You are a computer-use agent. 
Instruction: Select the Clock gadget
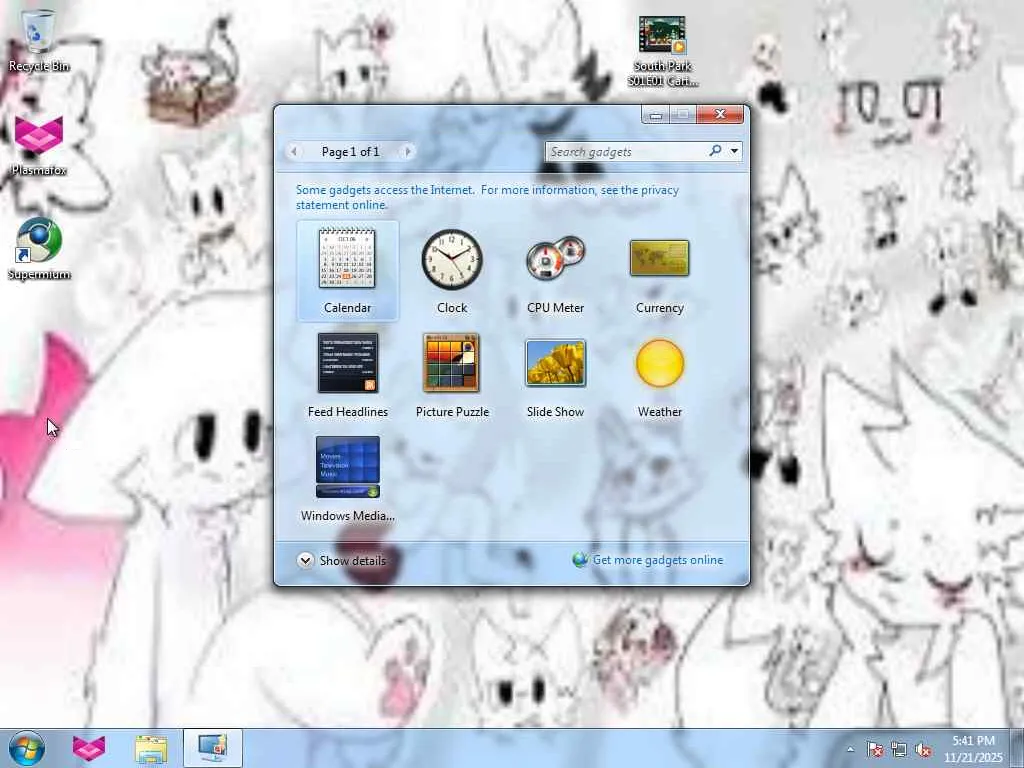coord(452,270)
